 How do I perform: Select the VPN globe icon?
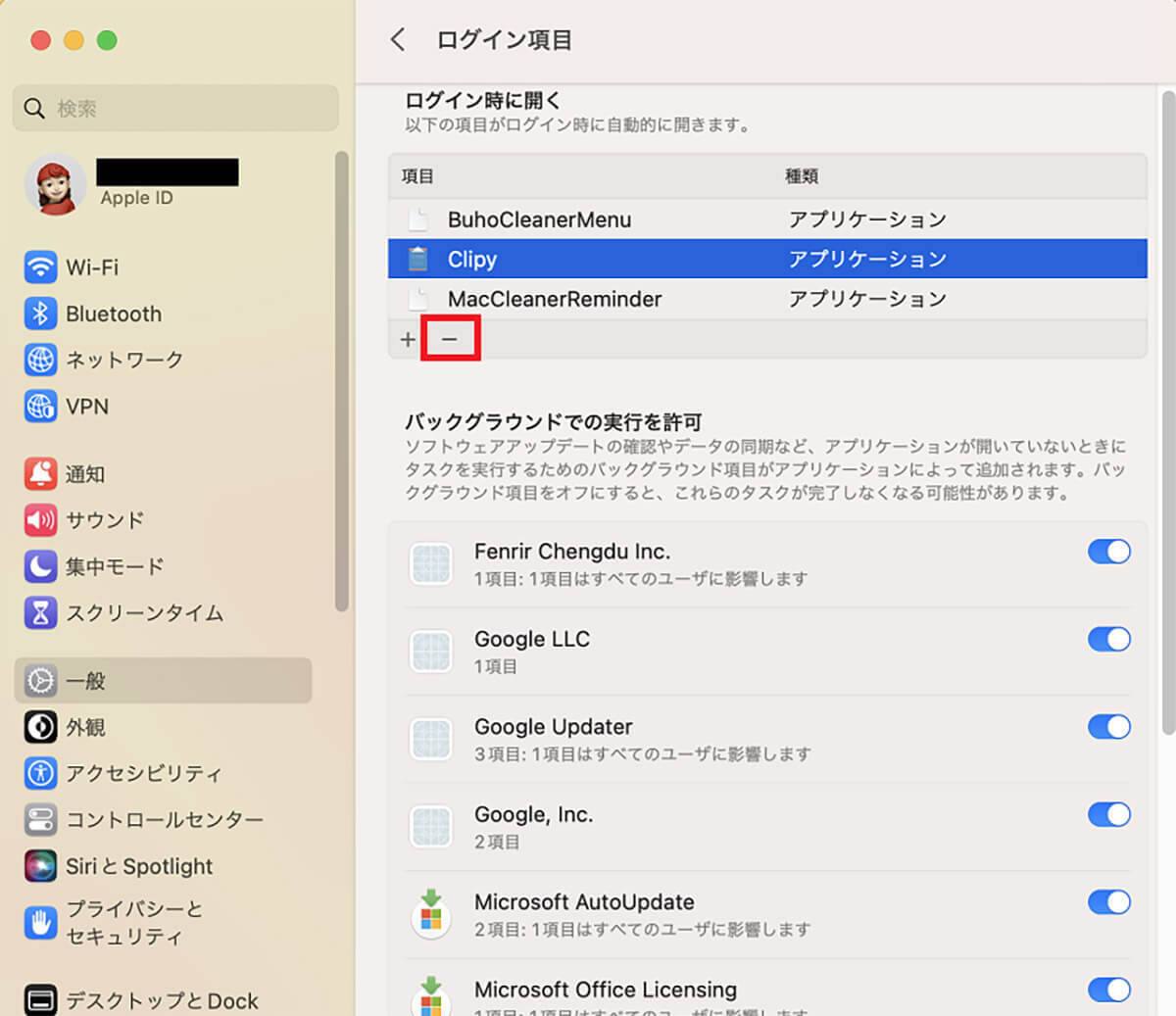[x=40, y=406]
